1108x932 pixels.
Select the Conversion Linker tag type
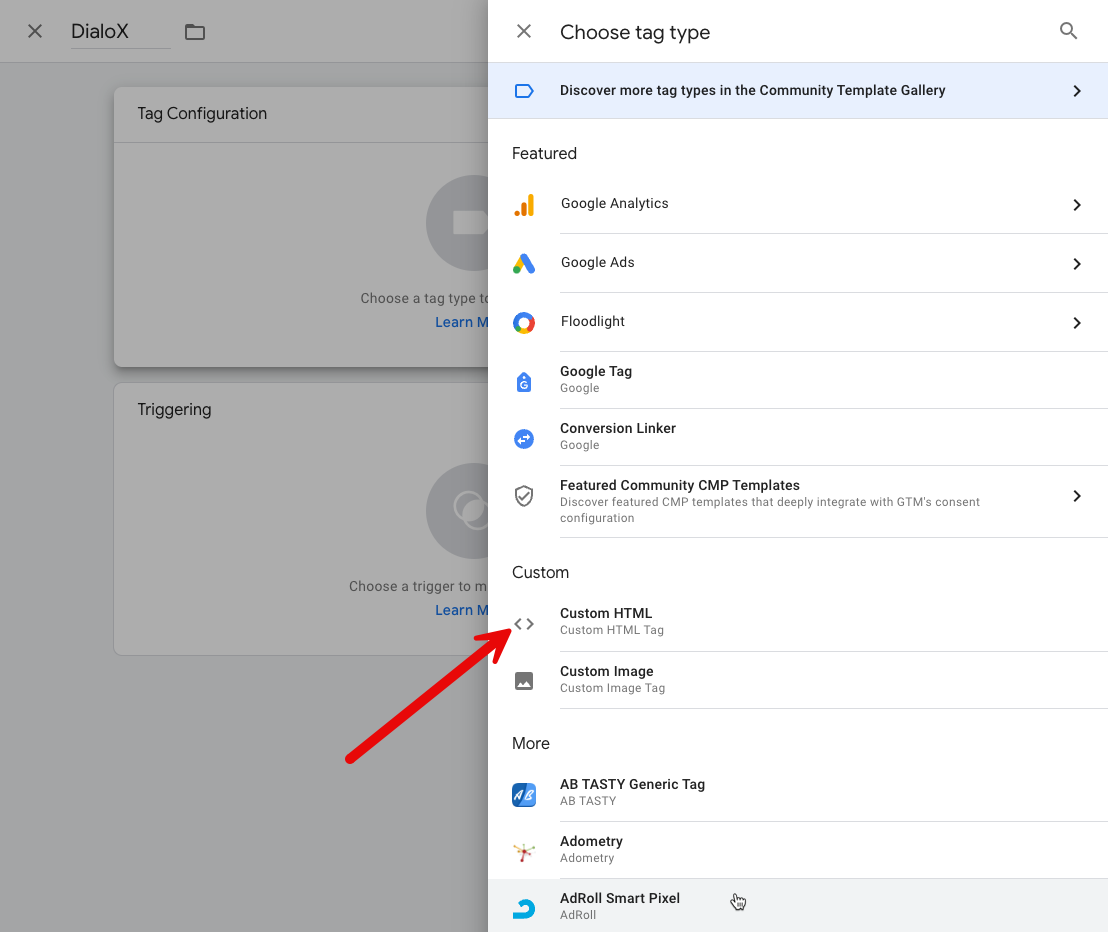tap(618, 436)
